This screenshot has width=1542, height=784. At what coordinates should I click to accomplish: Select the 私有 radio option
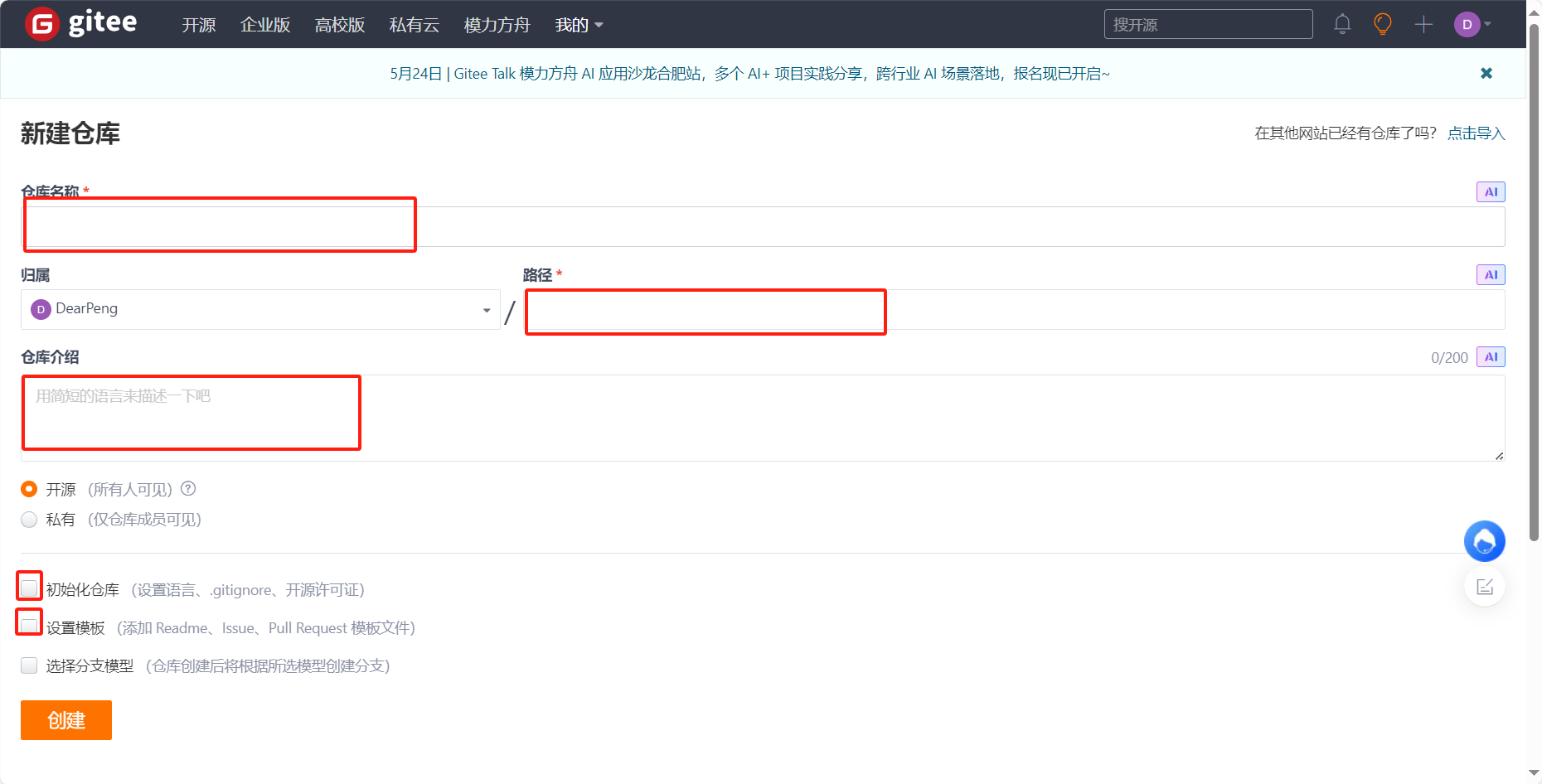(x=29, y=520)
